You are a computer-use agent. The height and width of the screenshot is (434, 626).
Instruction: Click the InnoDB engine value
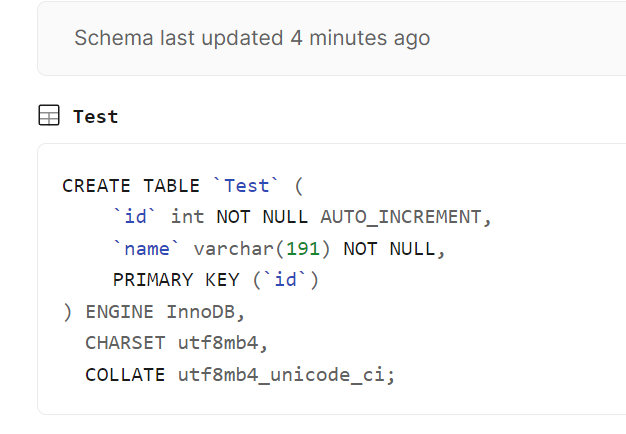(201, 311)
